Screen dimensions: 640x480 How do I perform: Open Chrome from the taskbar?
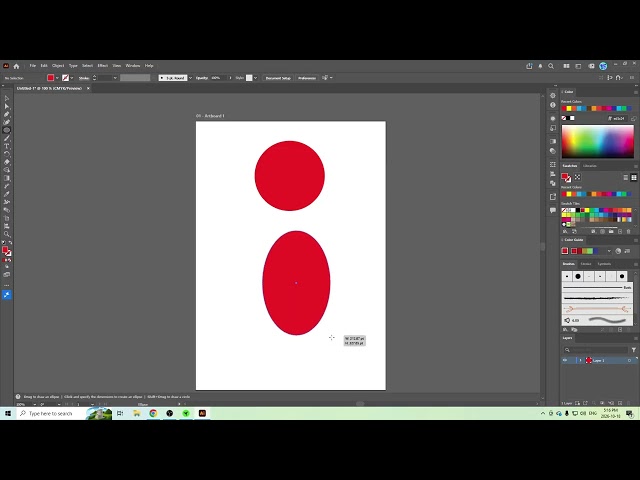(x=153, y=413)
